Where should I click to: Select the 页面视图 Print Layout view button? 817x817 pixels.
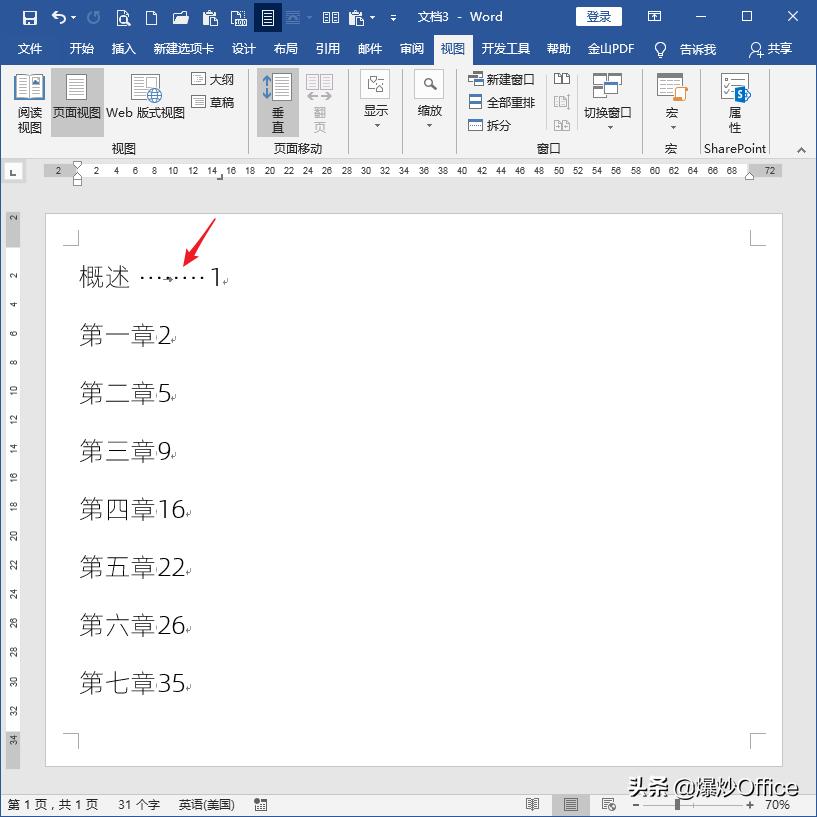tap(76, 100)
